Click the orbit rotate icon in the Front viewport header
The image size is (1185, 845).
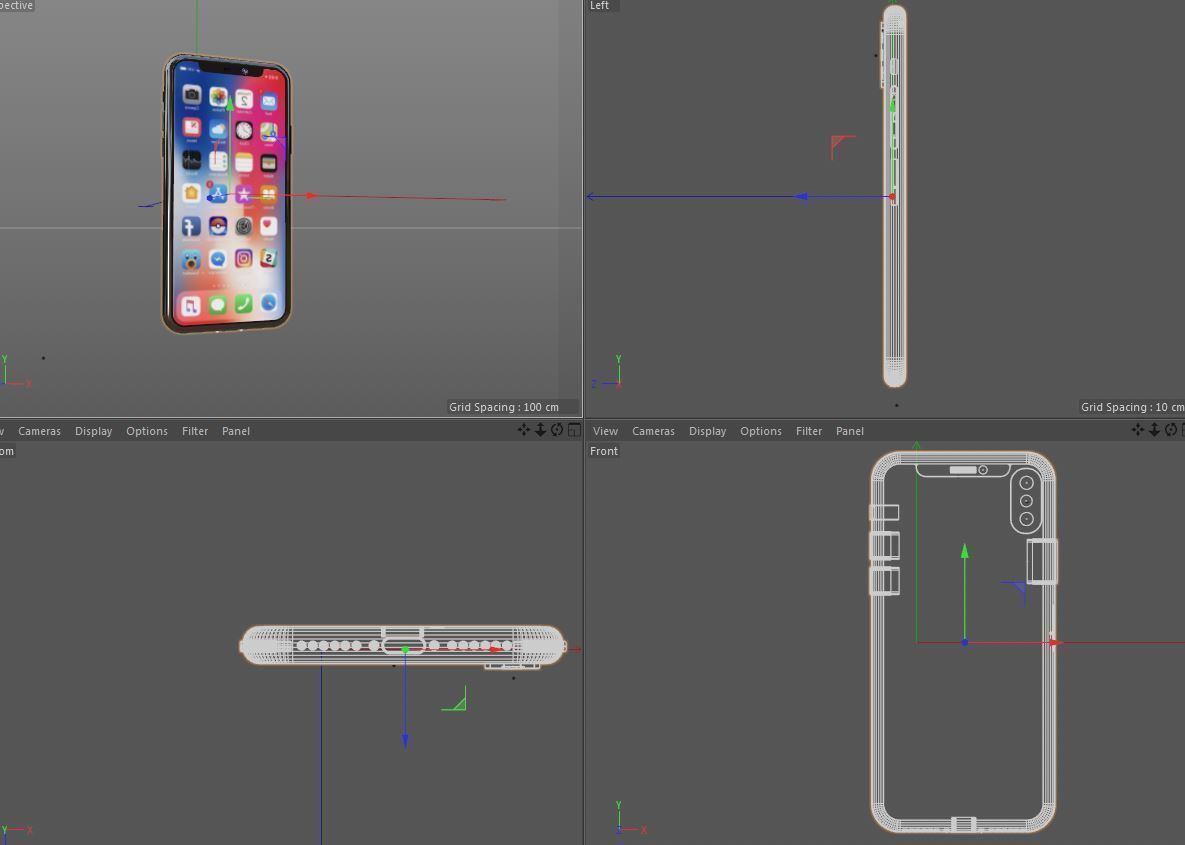(1171, 430)
